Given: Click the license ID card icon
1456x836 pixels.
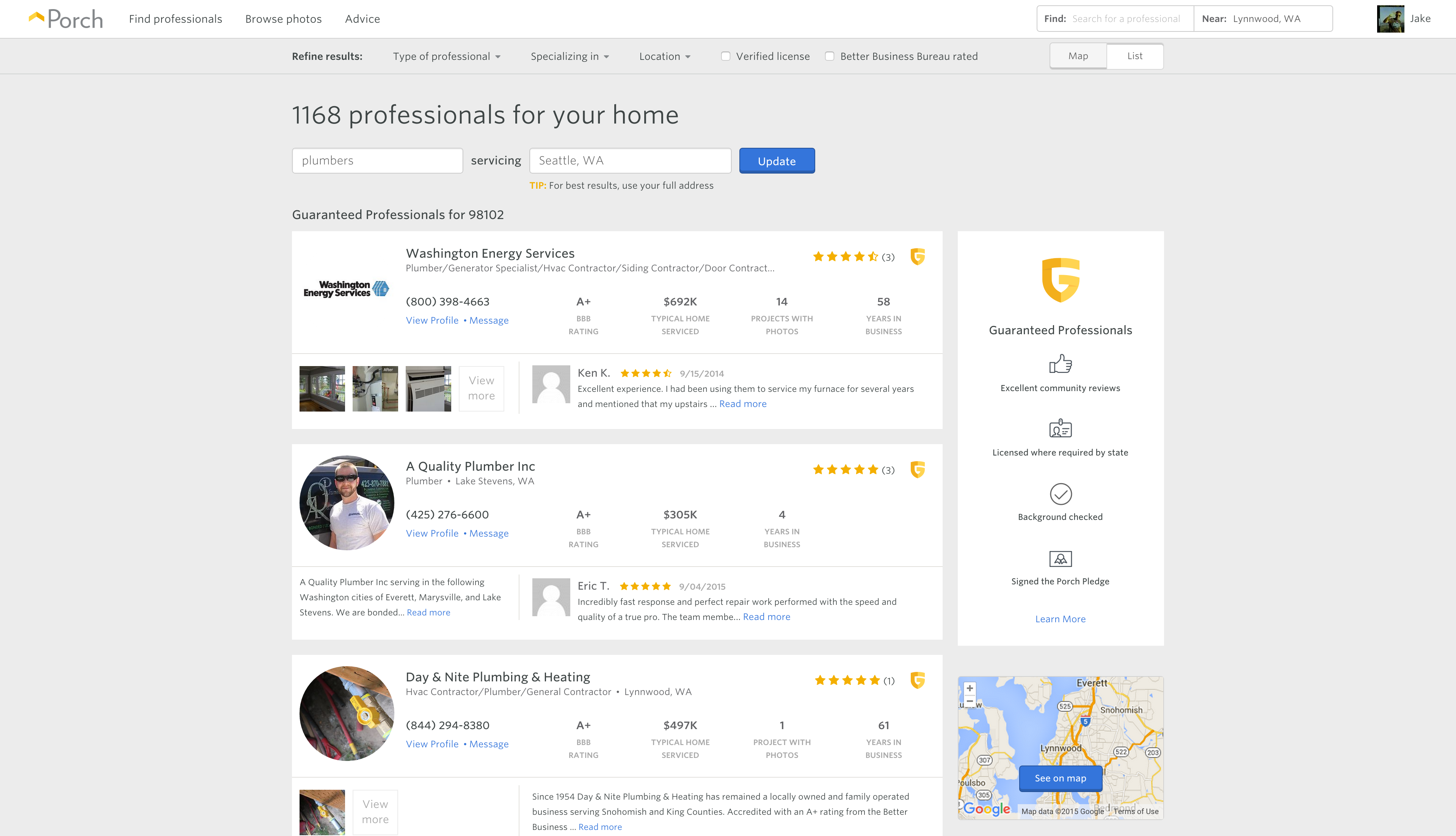Looking at the screenshot, I should pos(1060,428).
